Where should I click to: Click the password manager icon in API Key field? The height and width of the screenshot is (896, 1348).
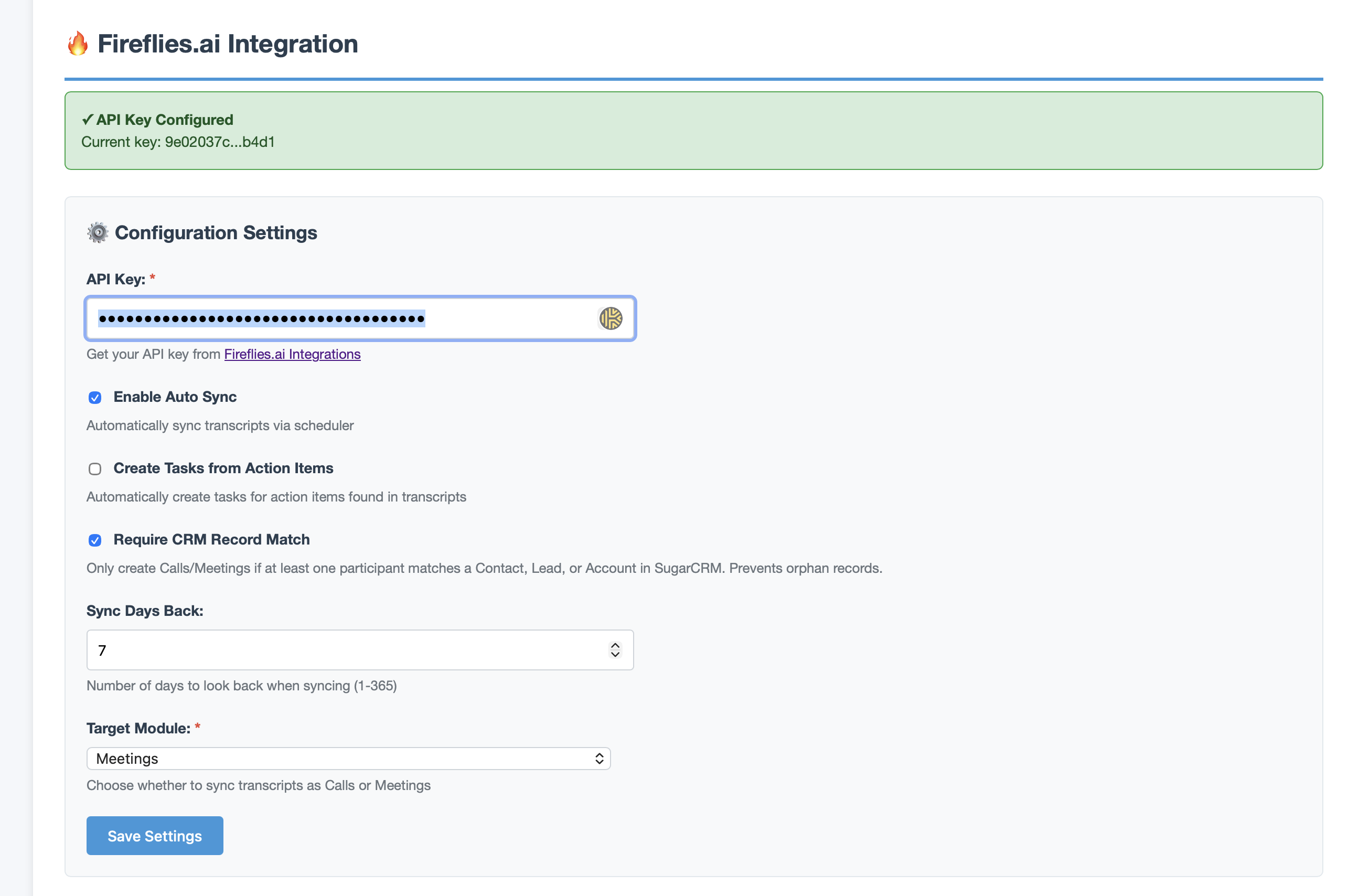[610, 318]
